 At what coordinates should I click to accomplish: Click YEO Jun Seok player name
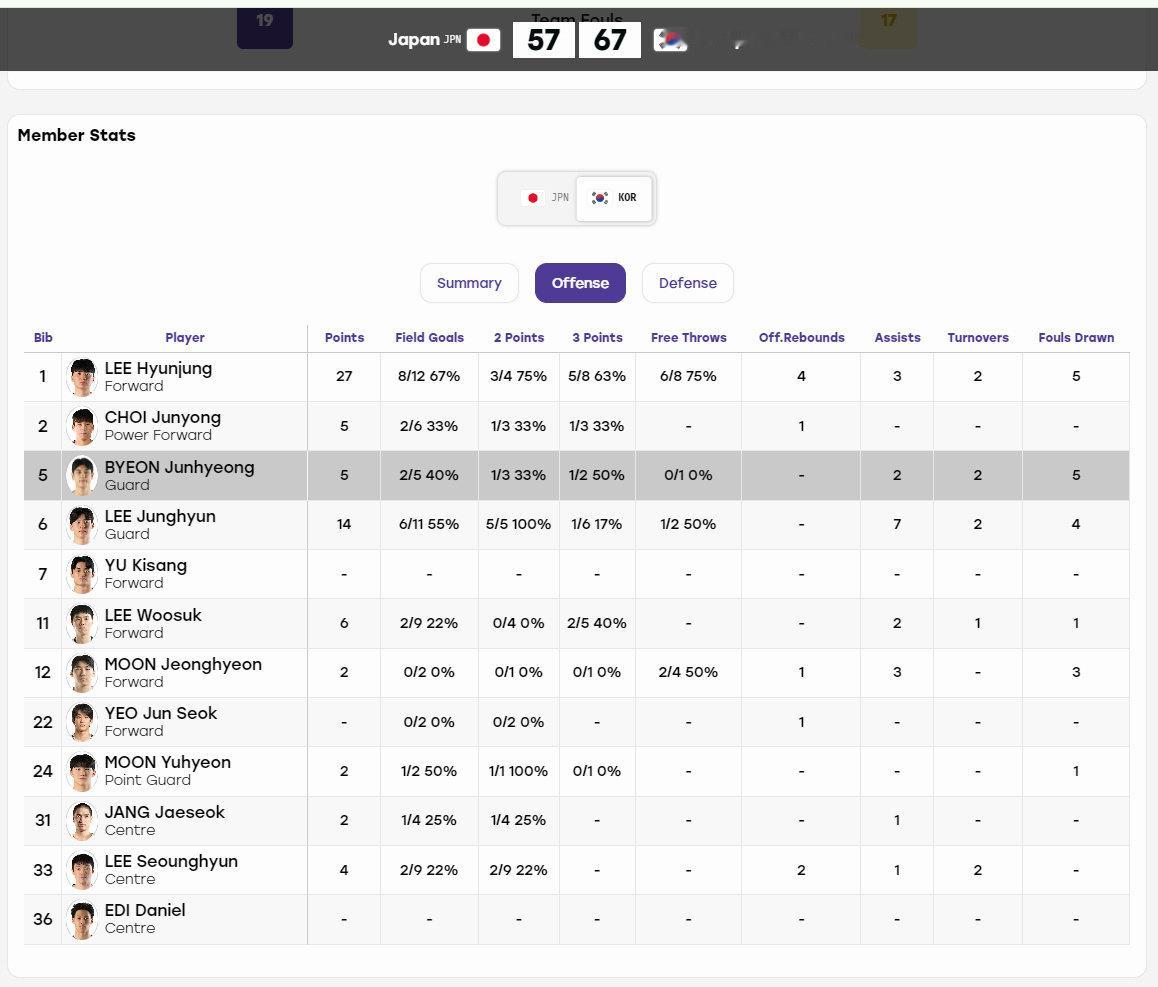pos(161,713)
